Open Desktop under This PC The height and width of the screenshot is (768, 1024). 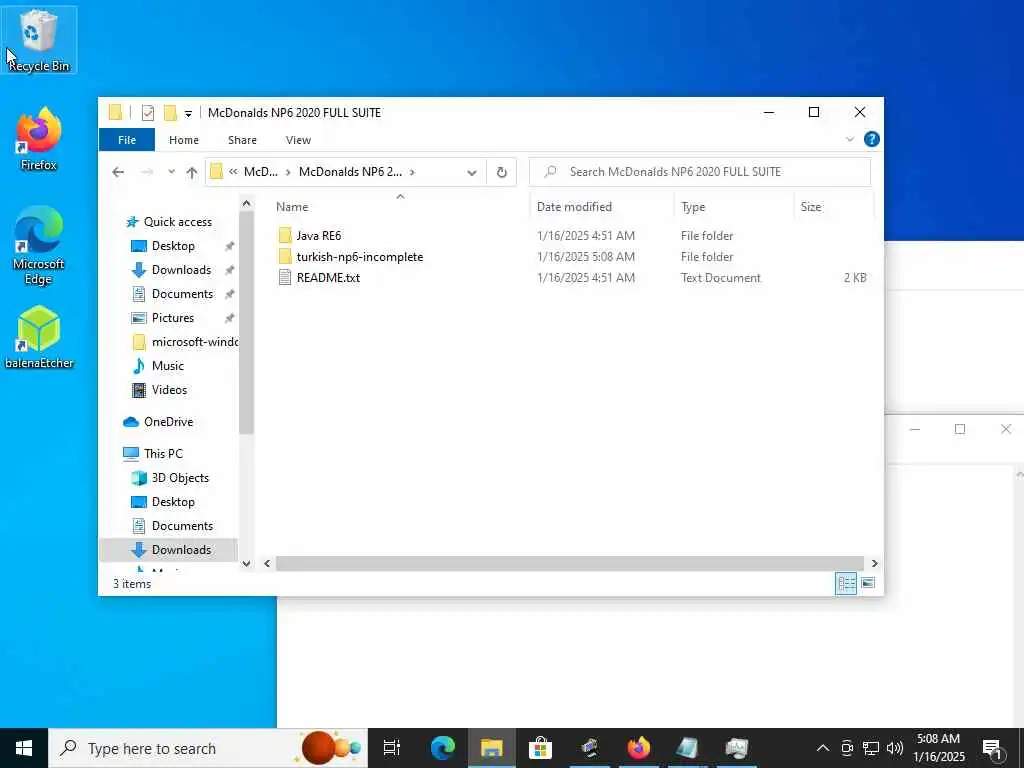click(x=173, y=502)
